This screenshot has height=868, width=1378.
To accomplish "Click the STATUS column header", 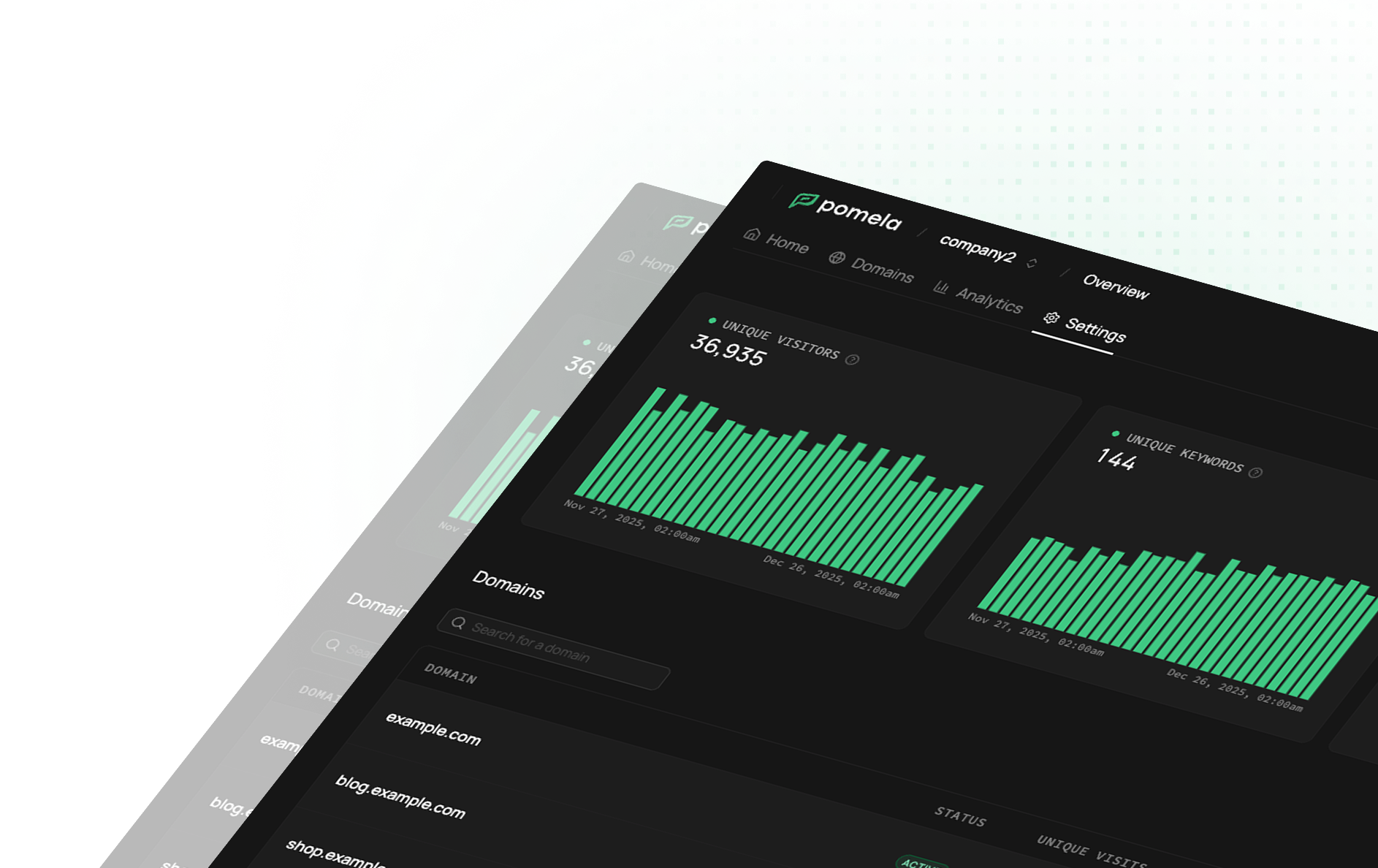I will tap(960, 816).
